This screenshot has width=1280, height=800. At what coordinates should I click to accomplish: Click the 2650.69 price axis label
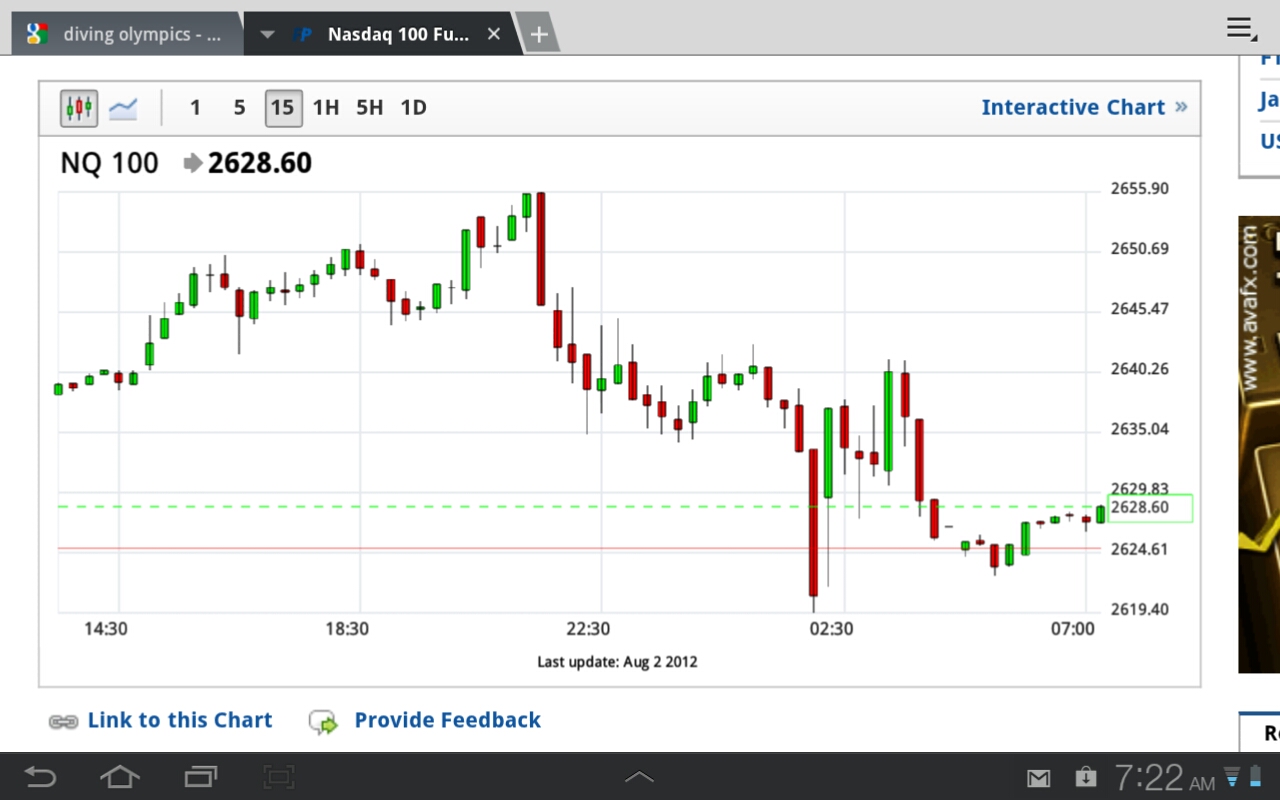click(1140, 249)
